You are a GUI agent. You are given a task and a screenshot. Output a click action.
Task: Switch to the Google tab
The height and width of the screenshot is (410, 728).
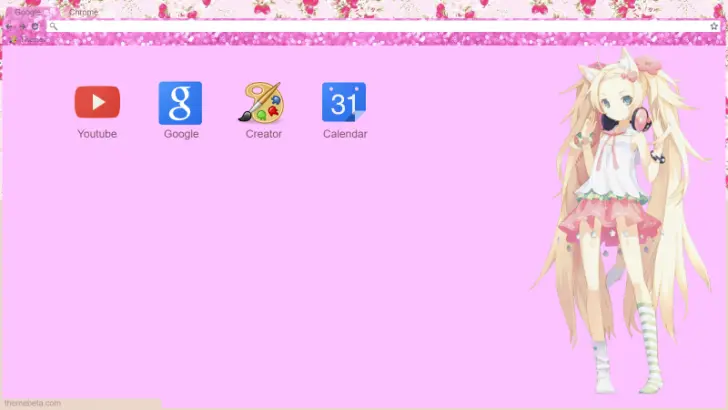(28, 12)
